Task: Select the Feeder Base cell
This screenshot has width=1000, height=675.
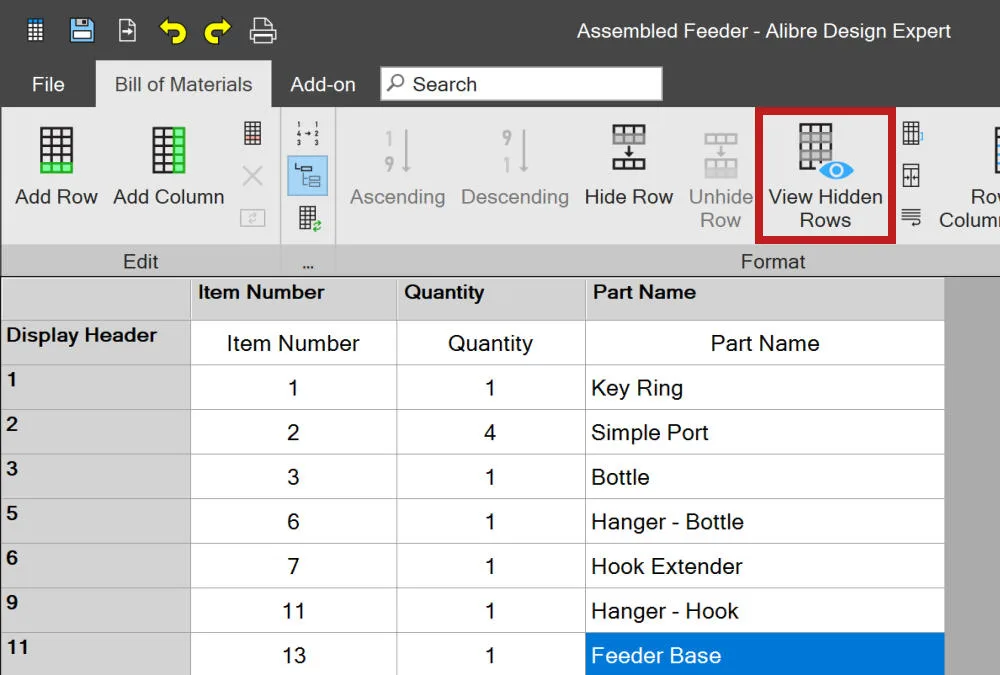Action: 765,655
